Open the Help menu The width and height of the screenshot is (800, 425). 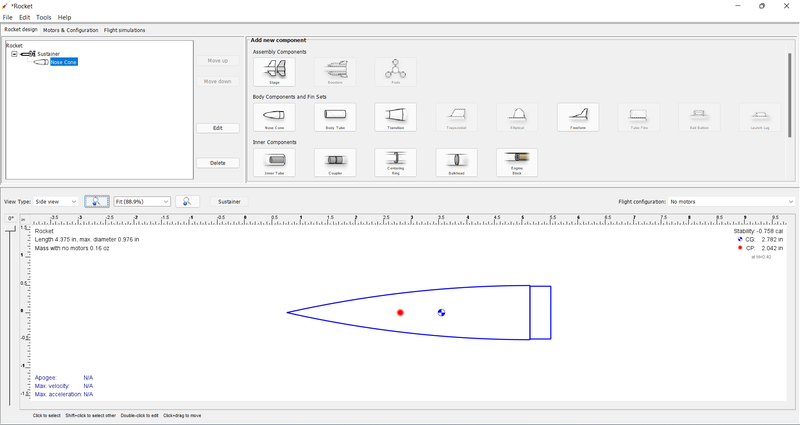click(x=64, y=17)
